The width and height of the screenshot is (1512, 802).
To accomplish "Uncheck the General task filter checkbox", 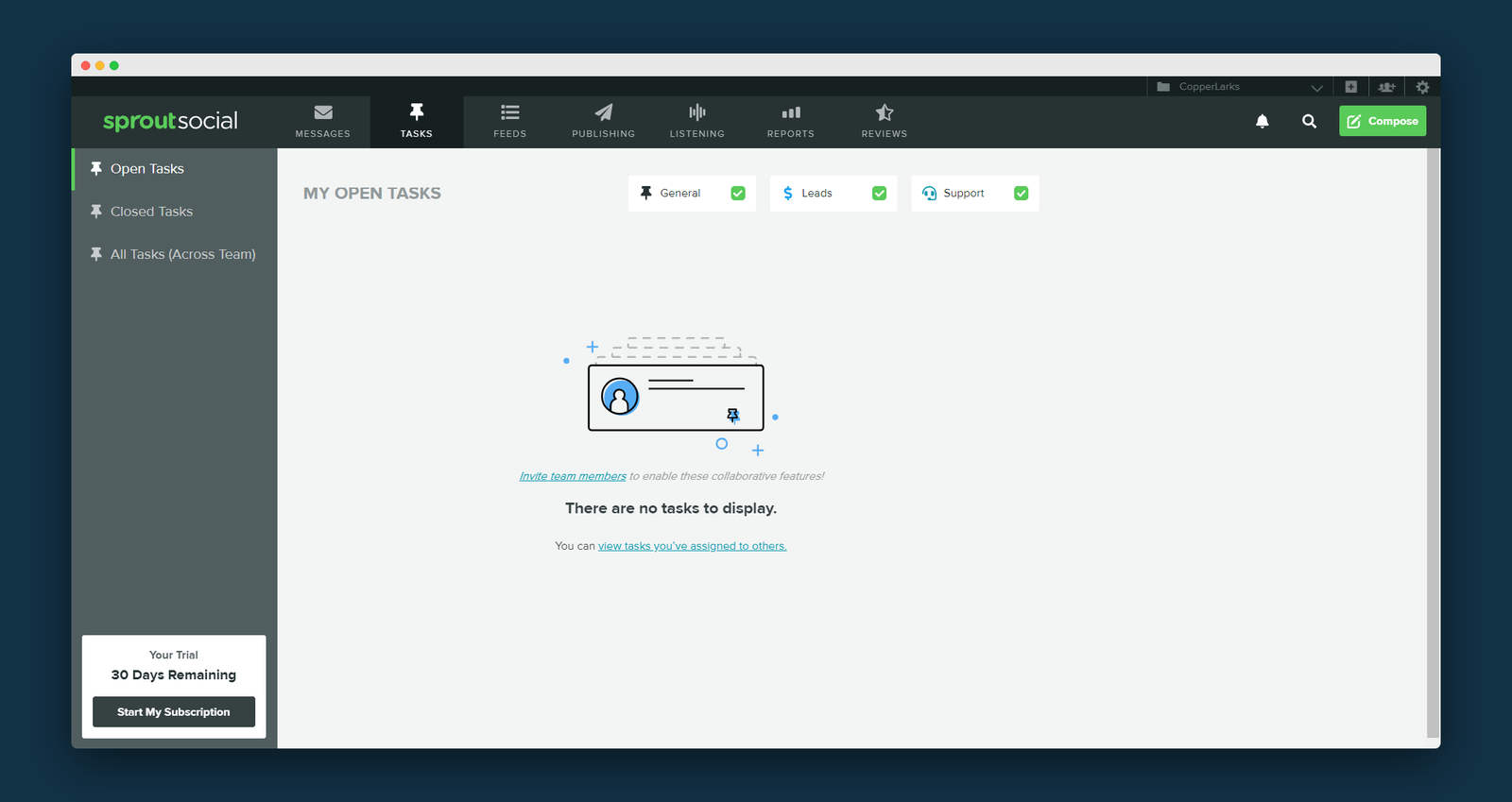I will [738, 193].
